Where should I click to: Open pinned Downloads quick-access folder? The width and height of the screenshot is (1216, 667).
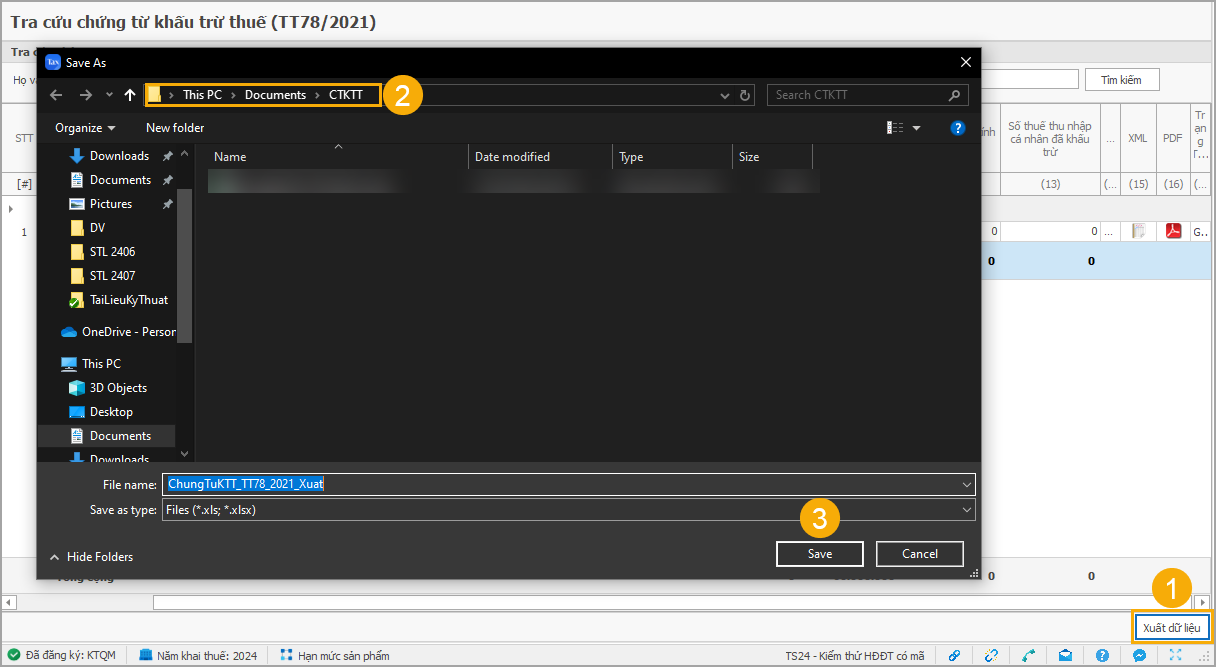119,156
